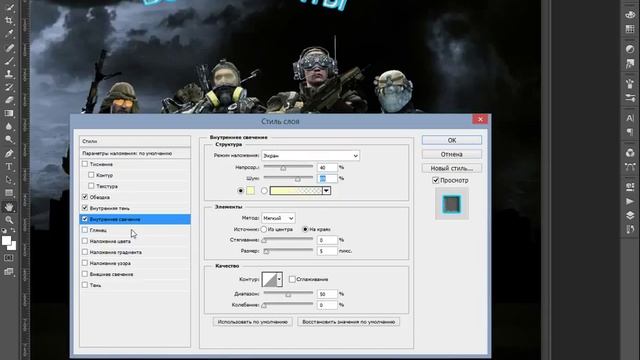Uncheck the Обводка effect checkbox
Viewport: 640px width, 360px height.
tap(85, 197)
